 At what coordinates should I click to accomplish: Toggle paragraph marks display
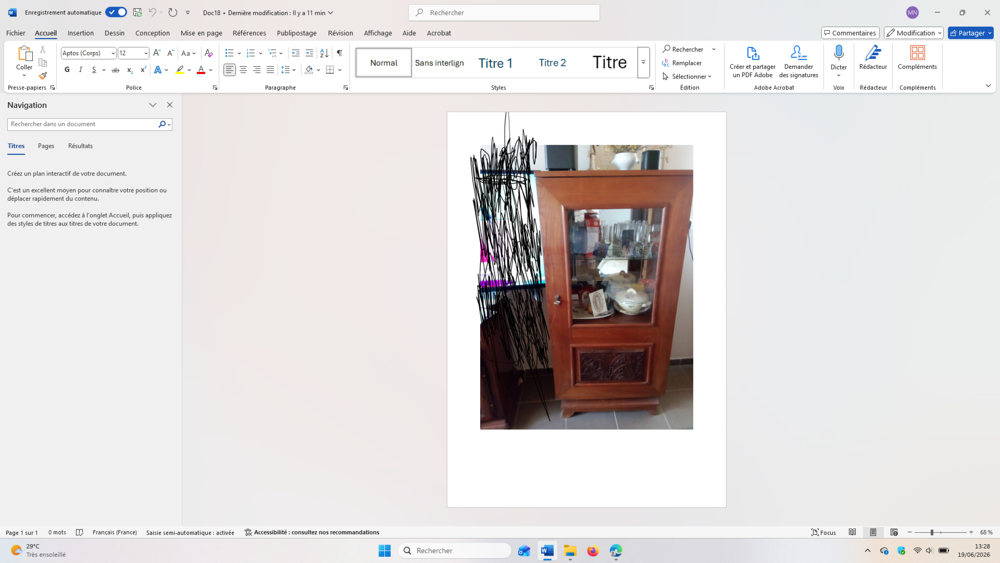[x=339, y=53]
